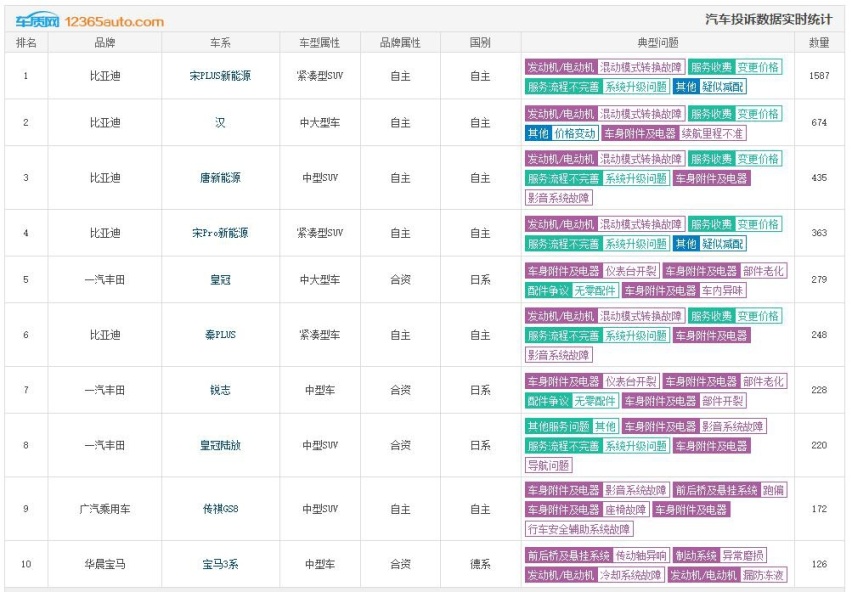Click the complaint count 248
The image size is (852, 592).
[819, 335]
